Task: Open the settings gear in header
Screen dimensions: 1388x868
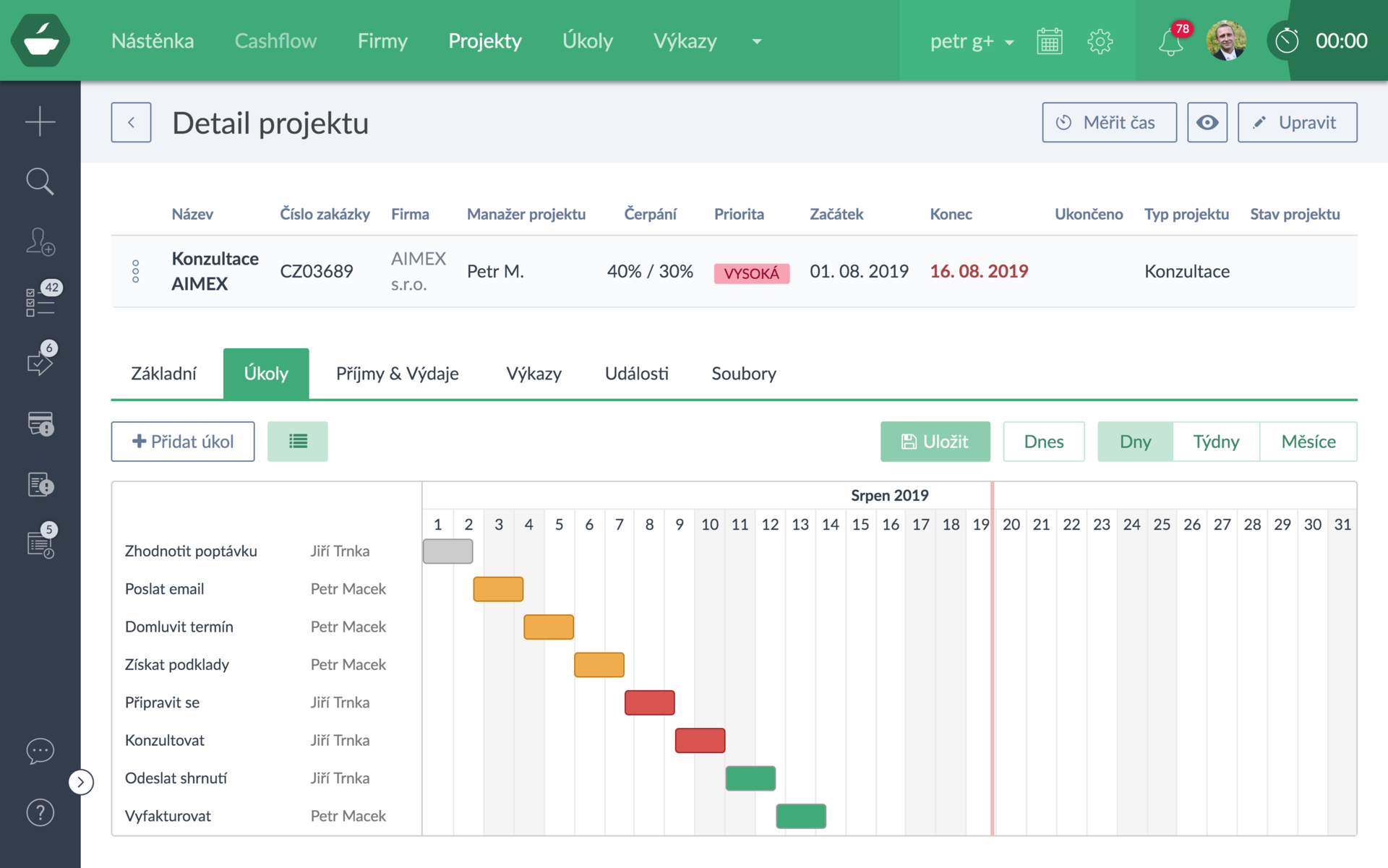Action: click(x=1100, y=41)
